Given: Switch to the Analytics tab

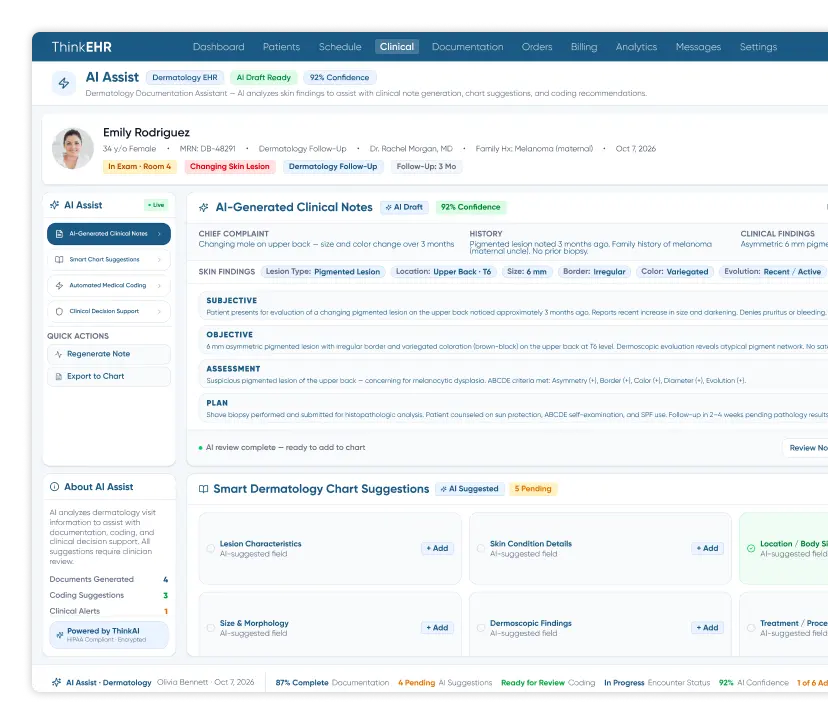Looking at the screenshot, I should [x=636, y=46].
